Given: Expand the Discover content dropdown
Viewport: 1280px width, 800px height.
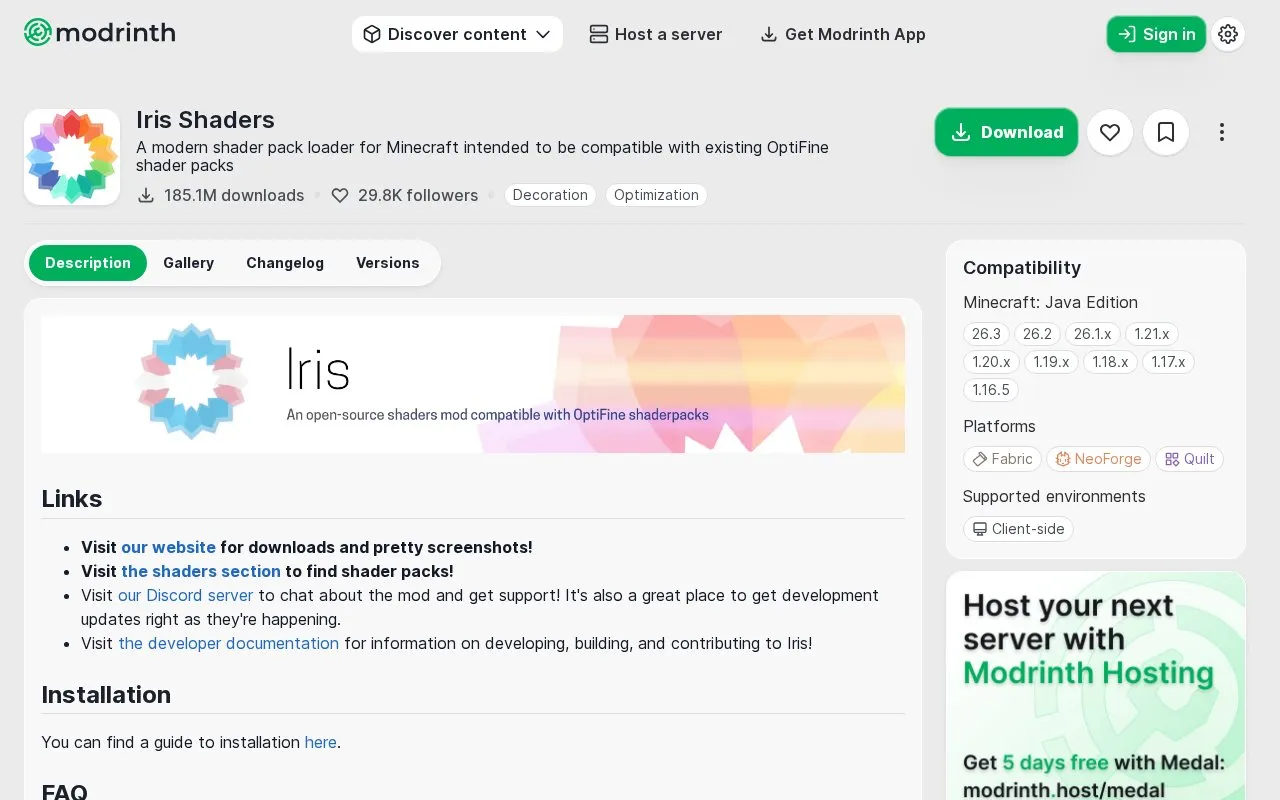Looking at the screenshot, I should (457, 34).
